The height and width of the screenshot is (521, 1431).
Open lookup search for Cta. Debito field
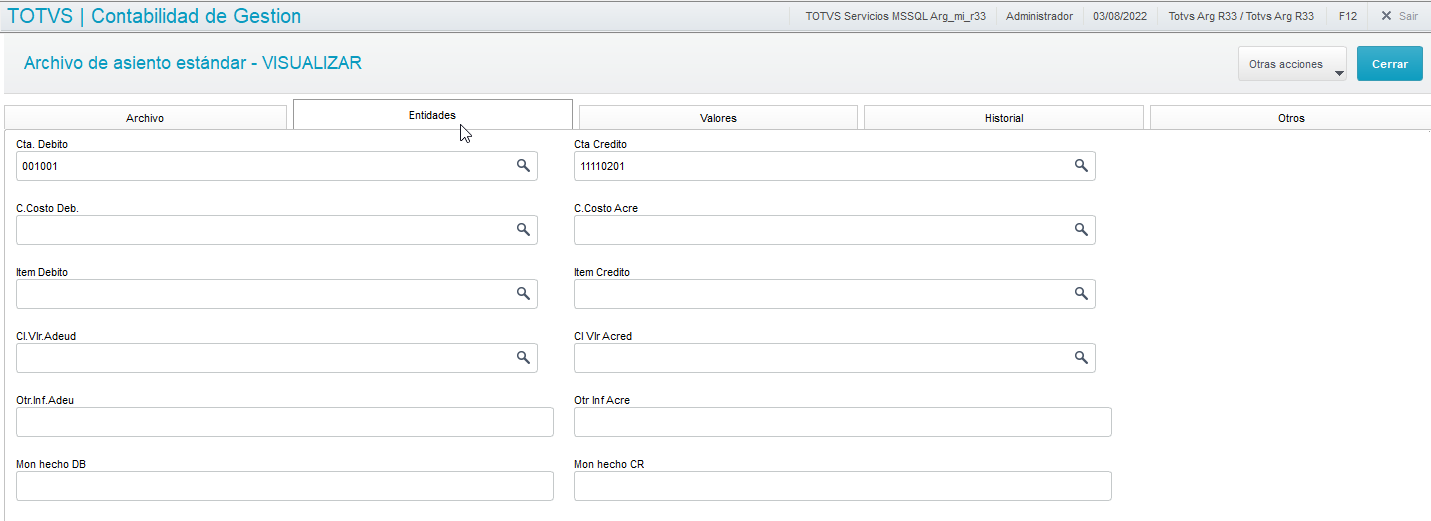(x=522, y=166)
